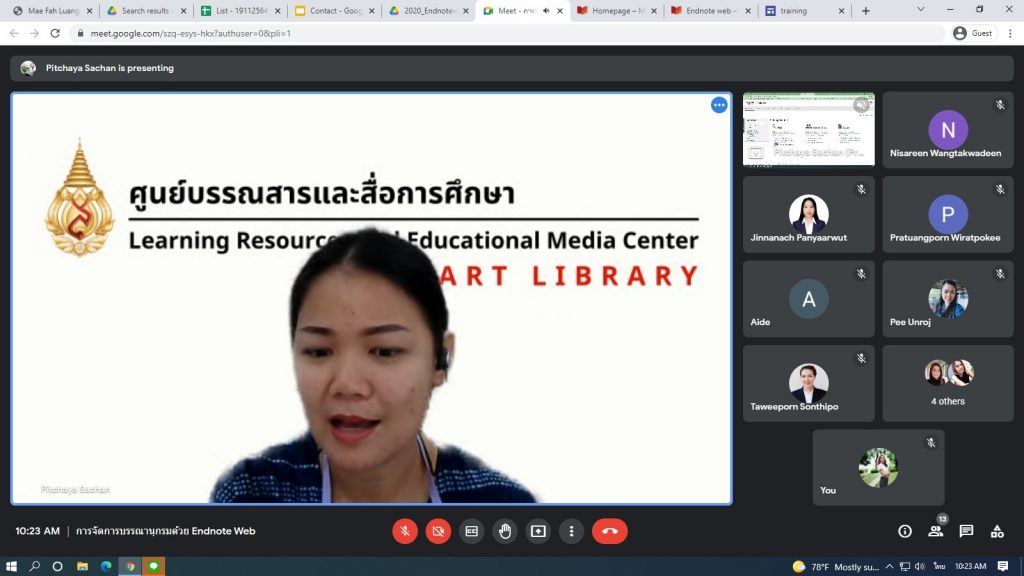Open a new browser tab
Viewport: 1024px width, 576px height.
tap(866, 11)
